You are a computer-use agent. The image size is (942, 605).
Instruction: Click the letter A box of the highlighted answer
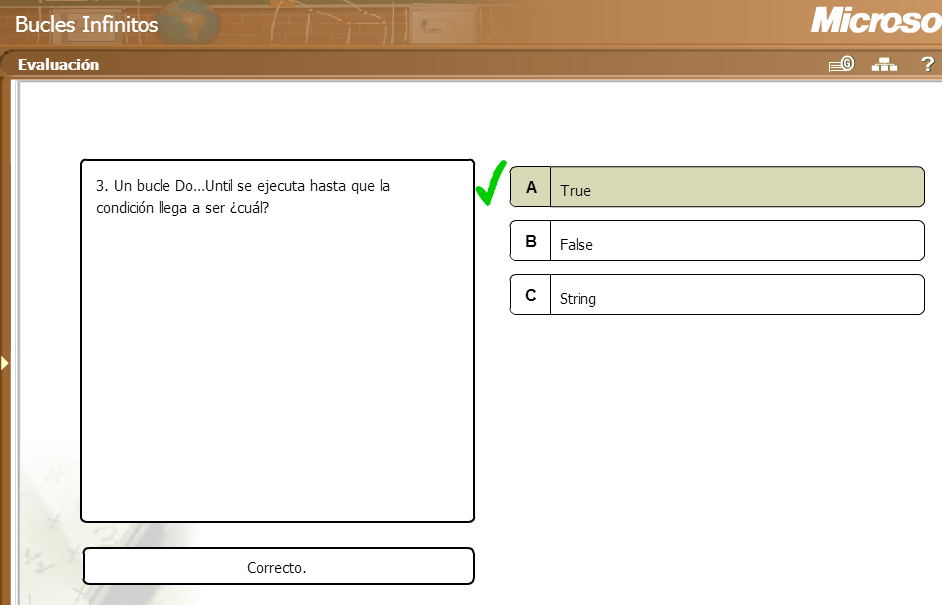click(530, 187)
